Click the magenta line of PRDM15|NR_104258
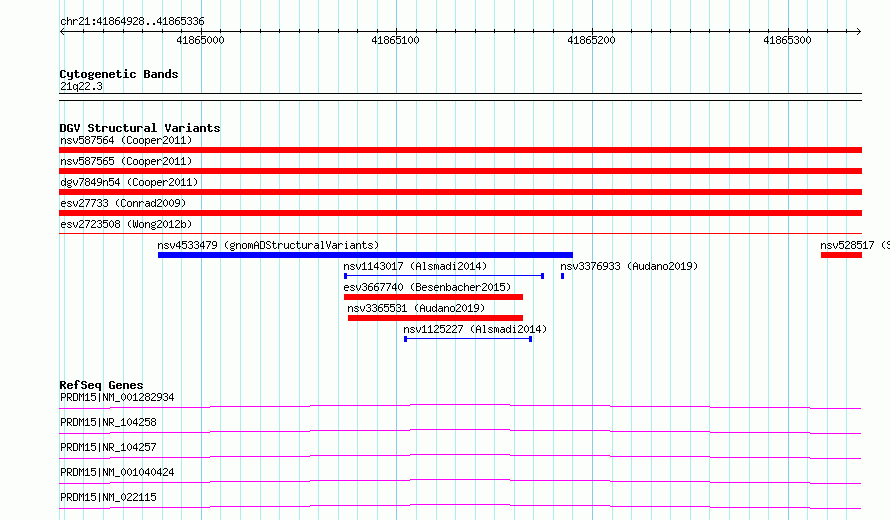 pyautogui.click(x=460, y=431)
